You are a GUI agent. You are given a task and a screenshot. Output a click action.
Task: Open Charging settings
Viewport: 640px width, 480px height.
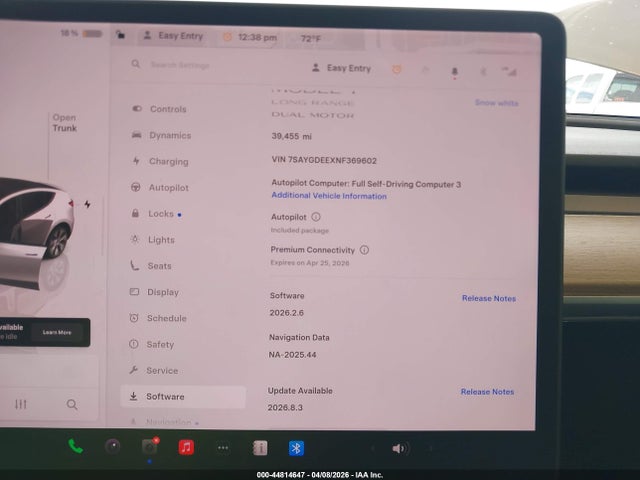[x=160, y=161]
